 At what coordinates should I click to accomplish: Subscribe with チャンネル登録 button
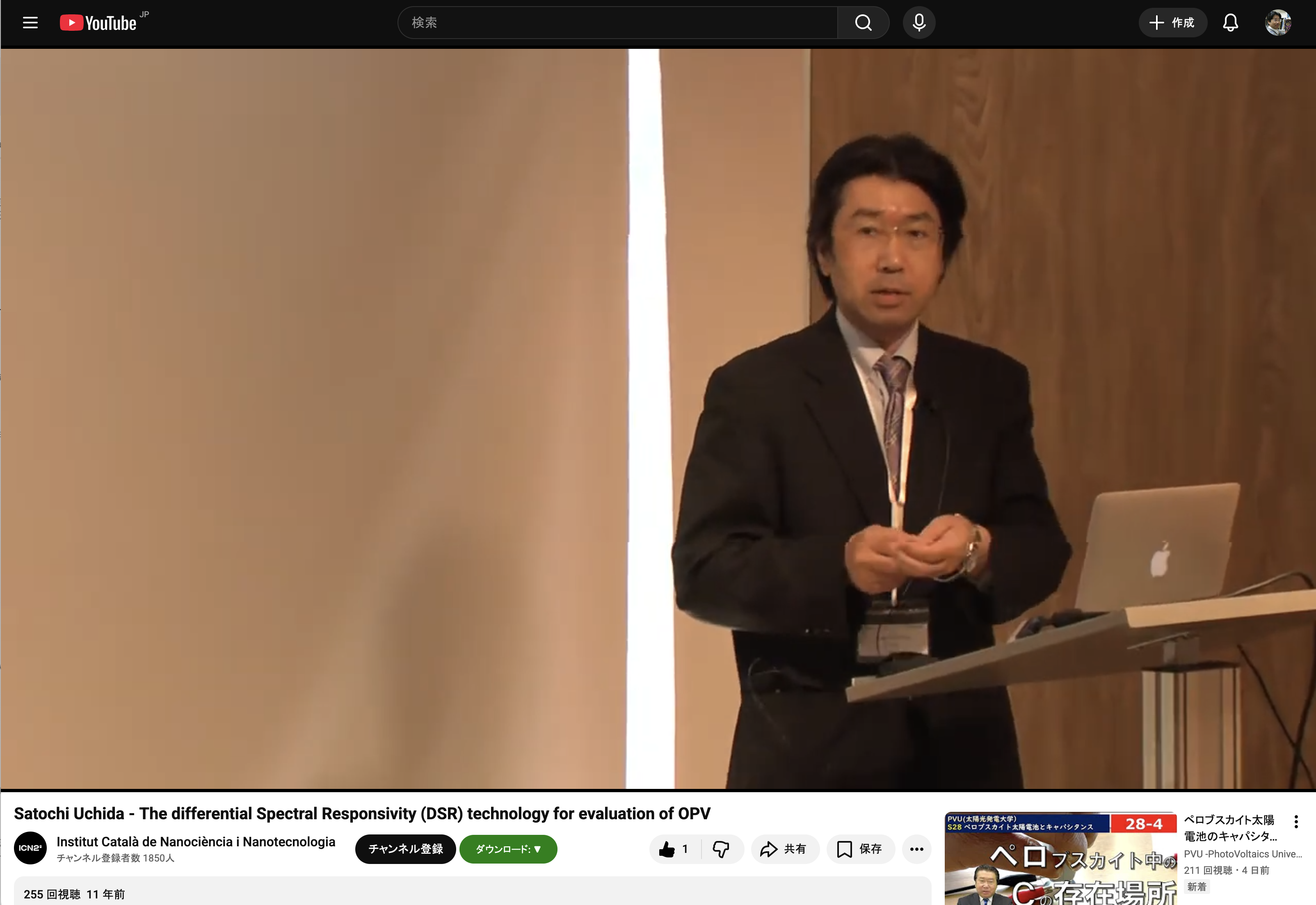click(x=405, y=849)
